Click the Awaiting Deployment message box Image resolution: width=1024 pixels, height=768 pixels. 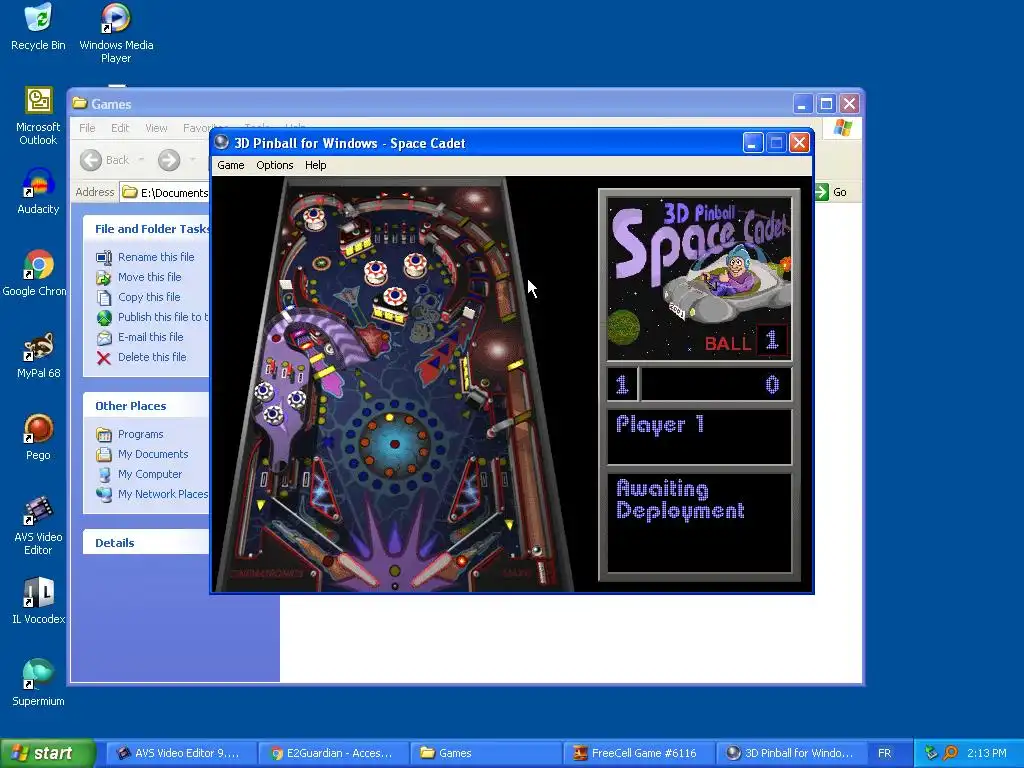699,523
